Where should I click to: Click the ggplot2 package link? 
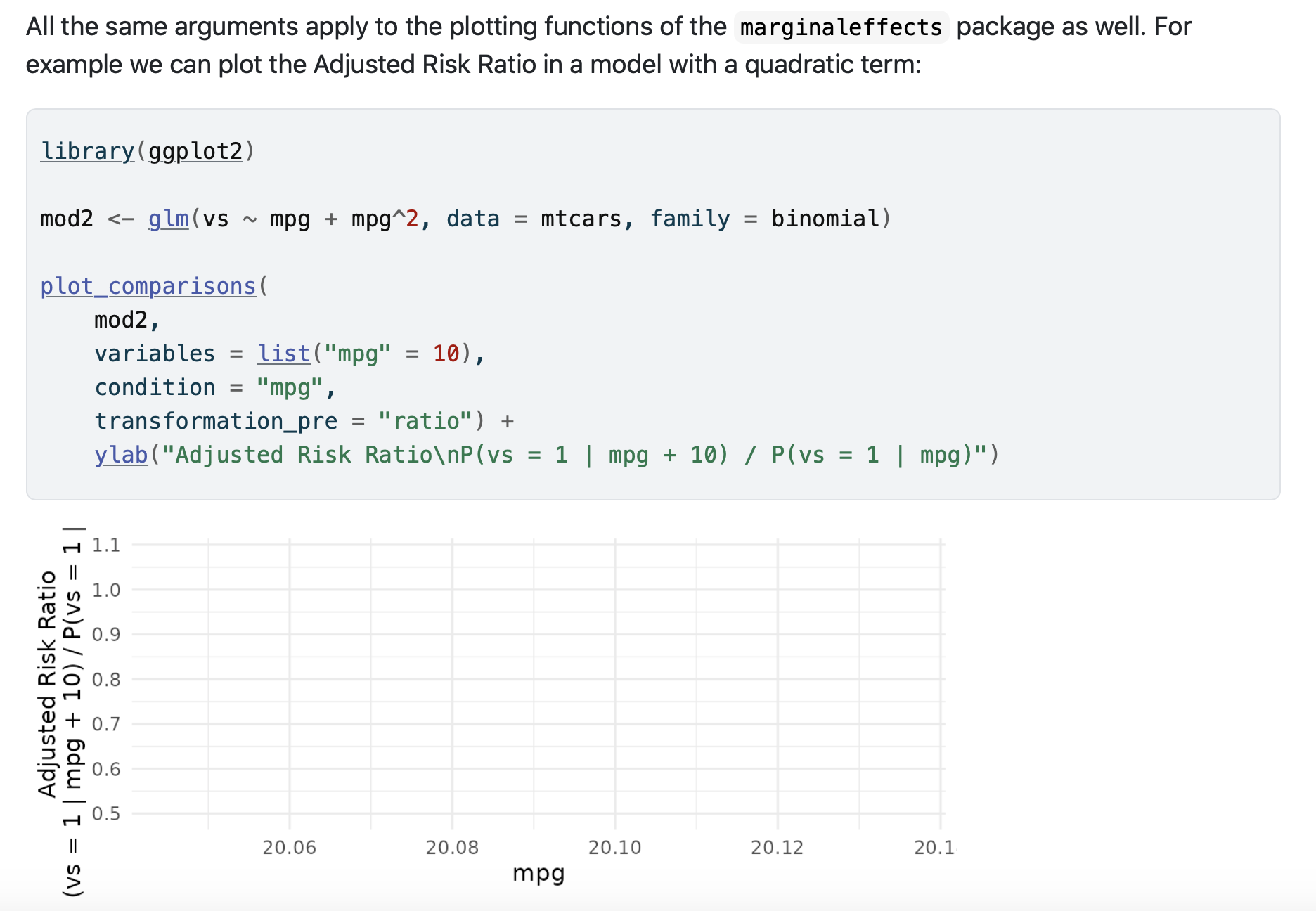[x=195, y=151]
